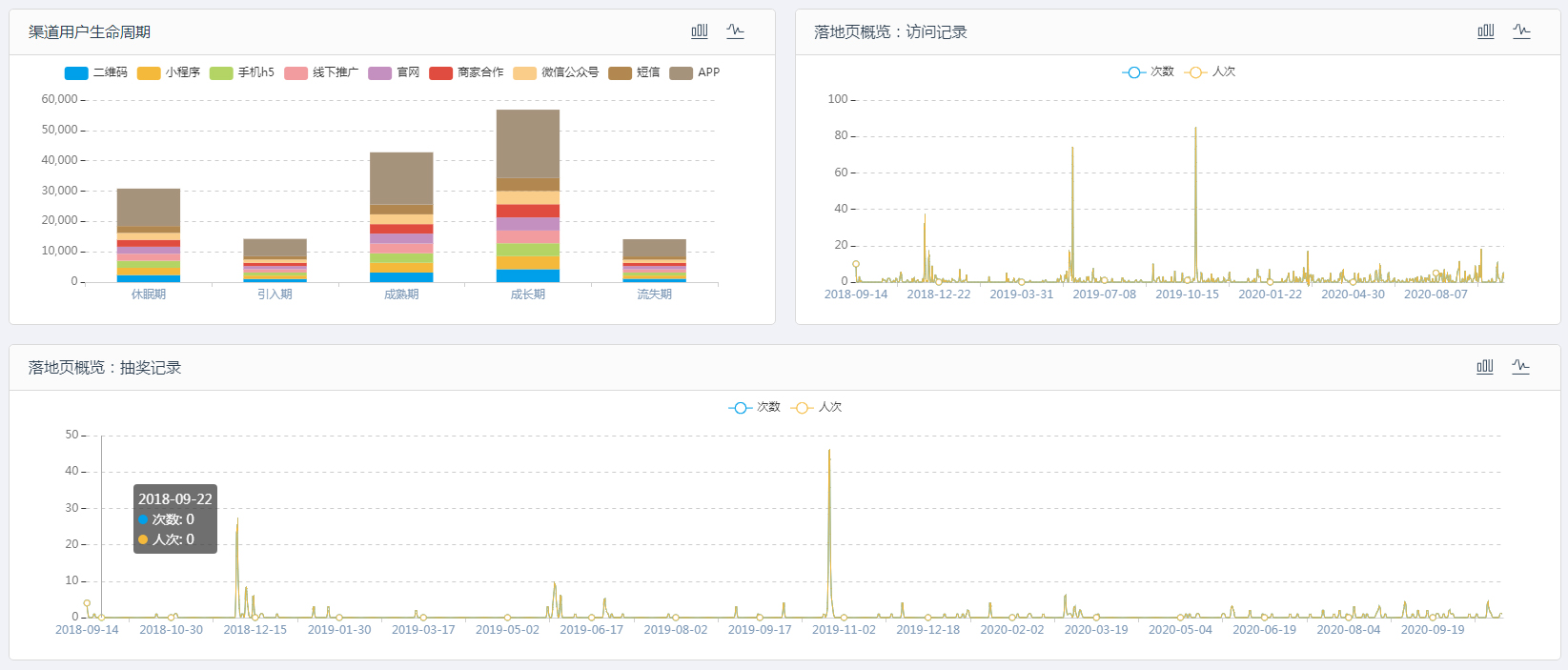1568x670 pixels.
Task: Toggle the 微信公众号 legend item
Action: pyautogui.click(x=557, y=72)
